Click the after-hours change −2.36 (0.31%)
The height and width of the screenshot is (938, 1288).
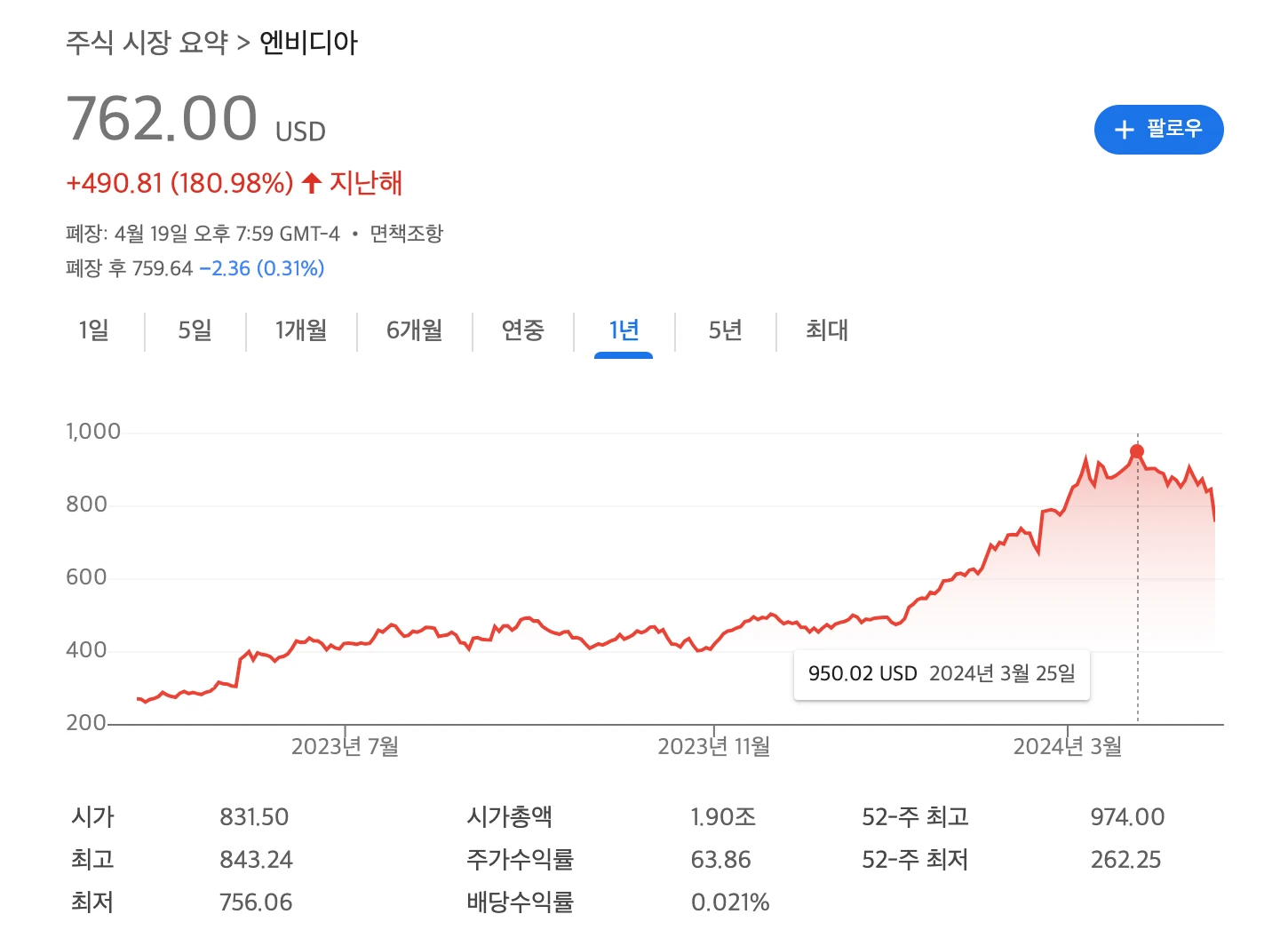262,268
